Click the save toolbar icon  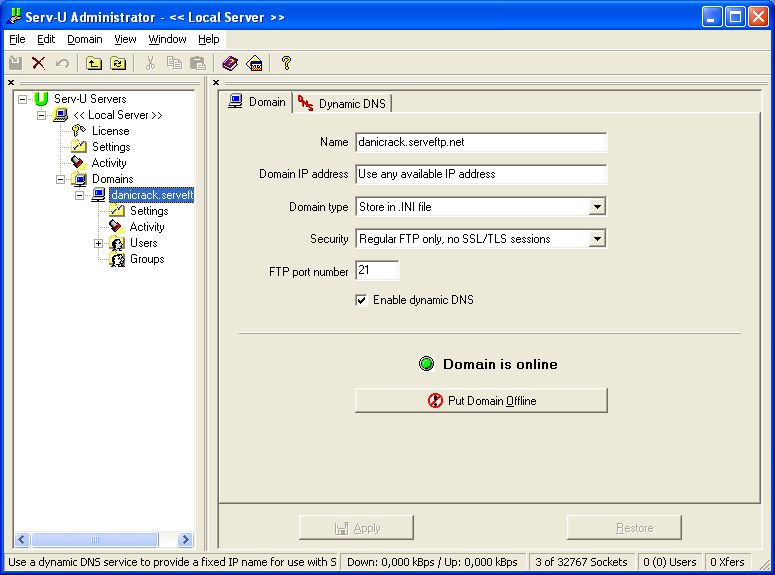coord(16,63)
